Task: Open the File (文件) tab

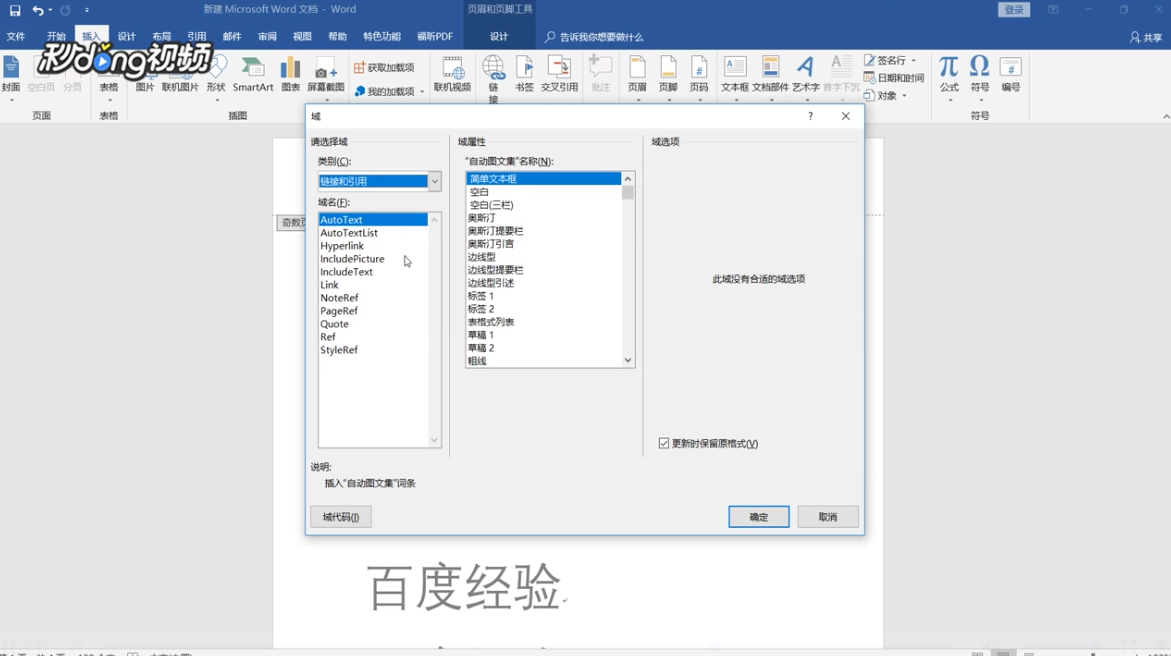Action: (16, 37)
